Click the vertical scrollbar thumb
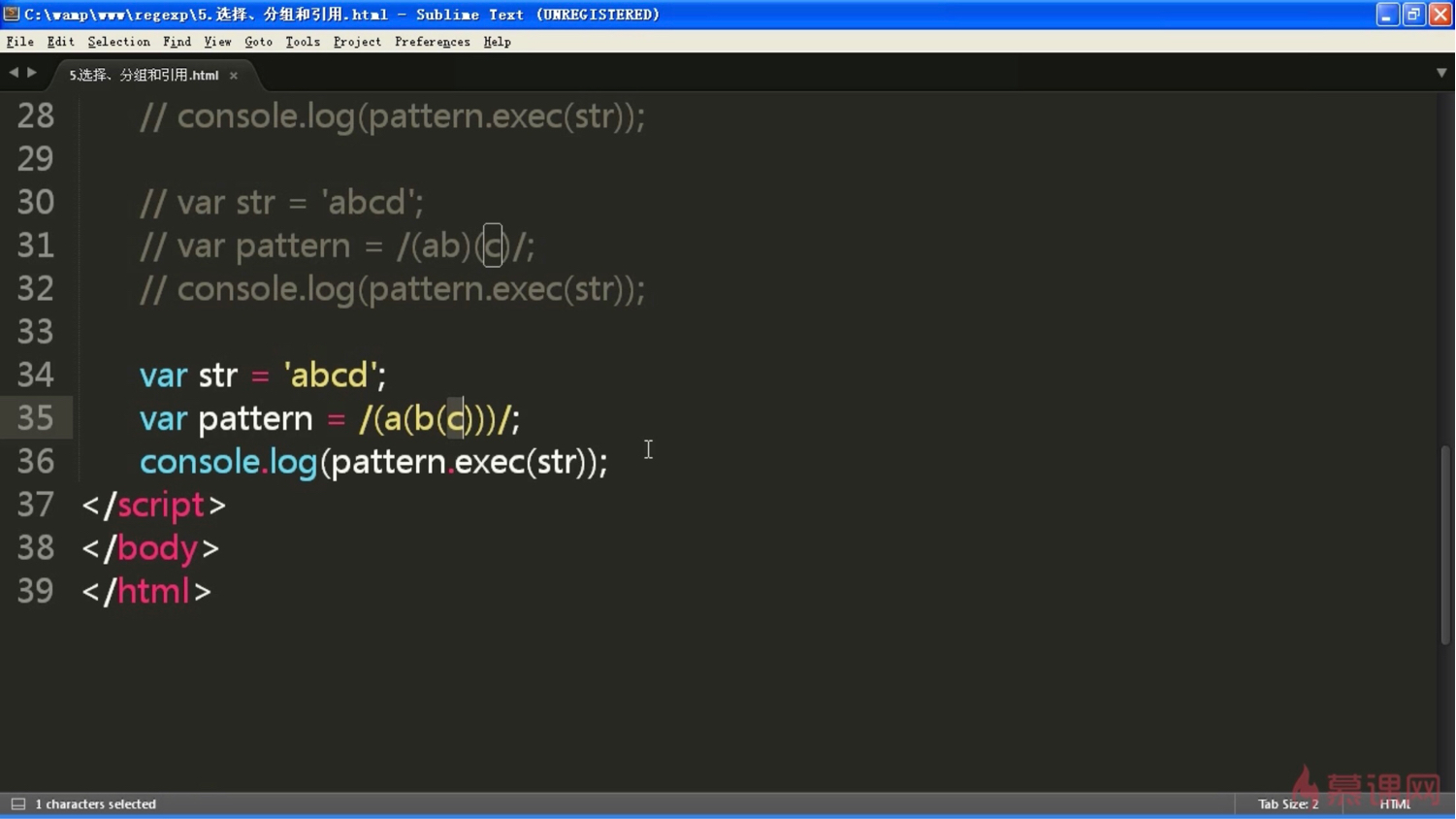The image size is (1456, 819). click(1445, 544)
